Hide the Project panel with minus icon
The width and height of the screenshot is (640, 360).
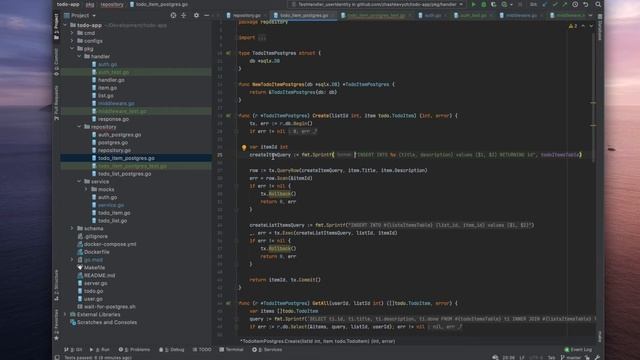(207, 16)
